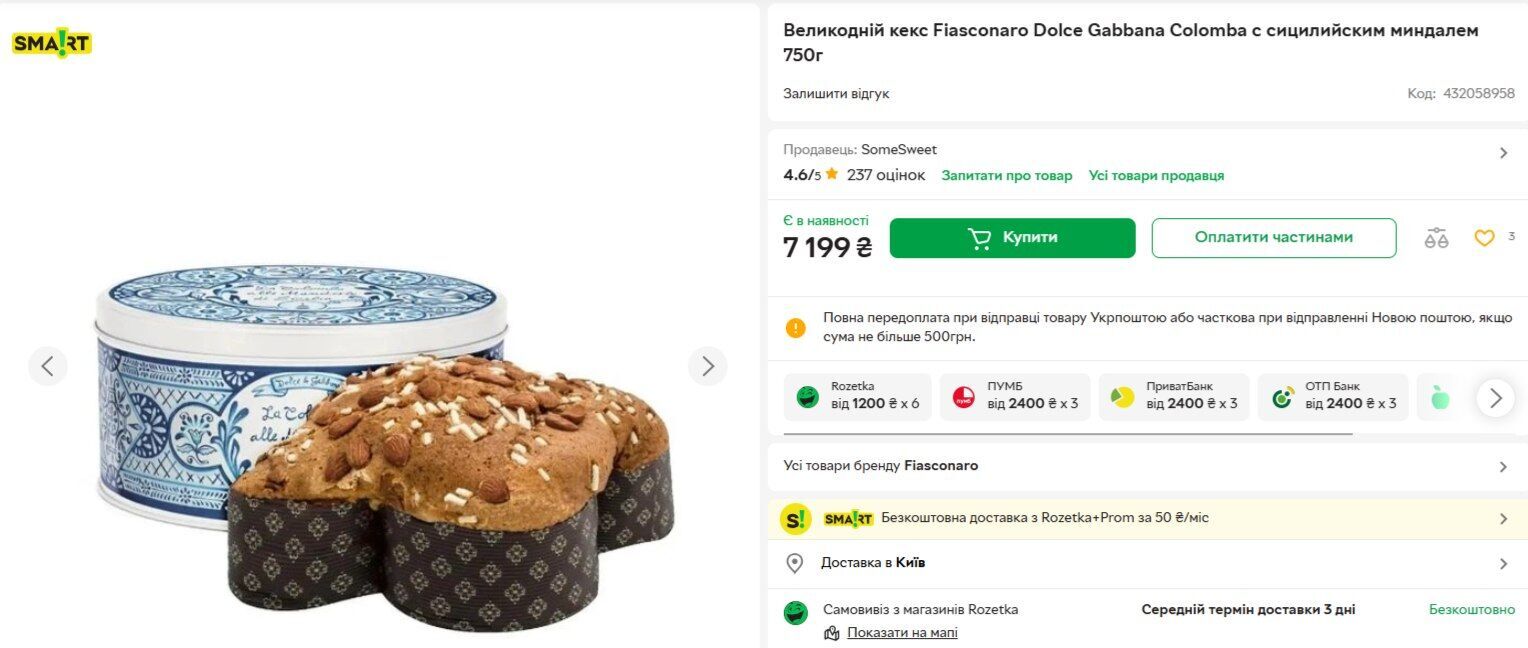This screenshot has height=648, width=1528.
Task: Show previous product photo
Action: click(47, 366)
